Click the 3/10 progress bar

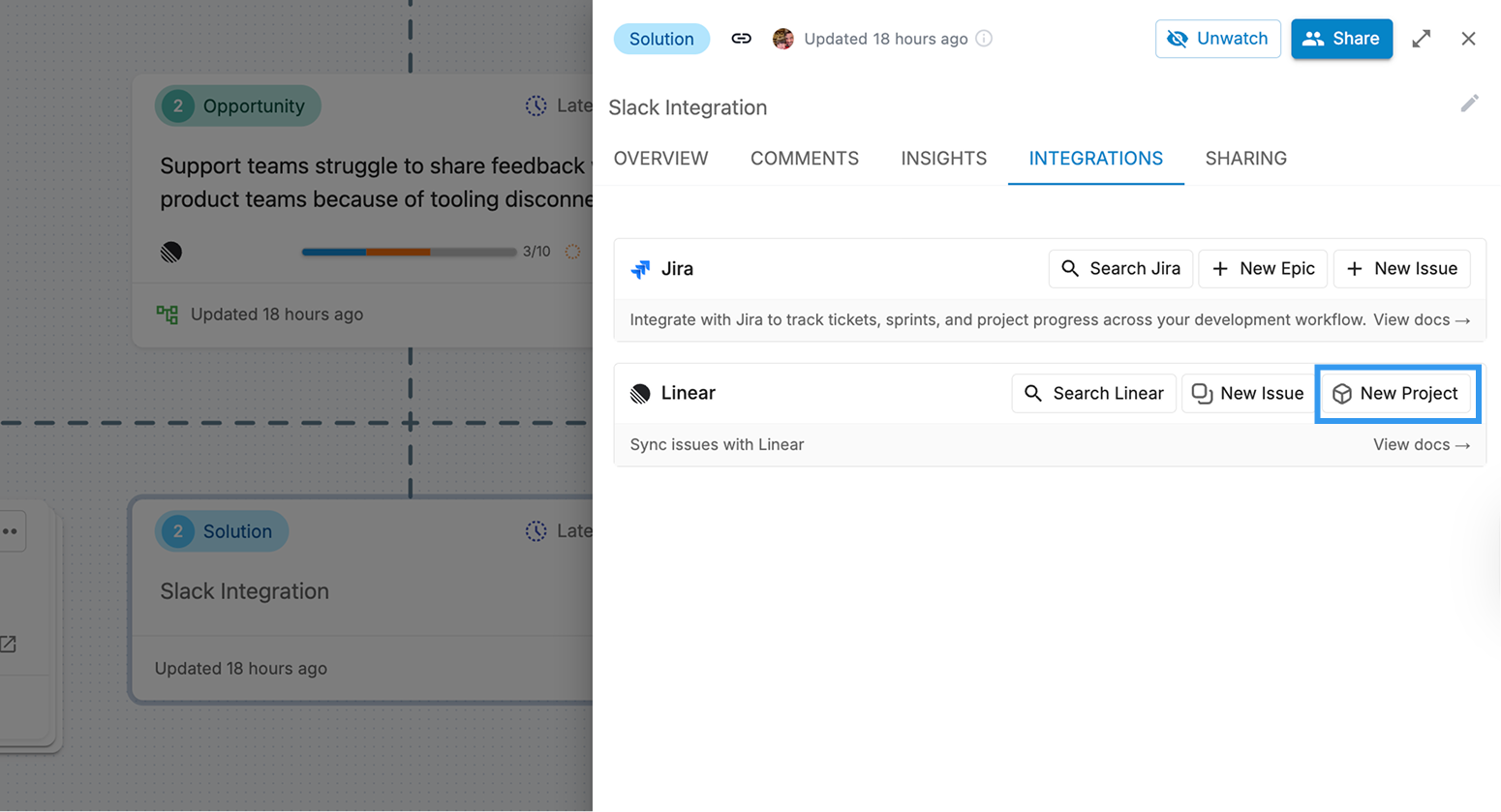point(409,252)
